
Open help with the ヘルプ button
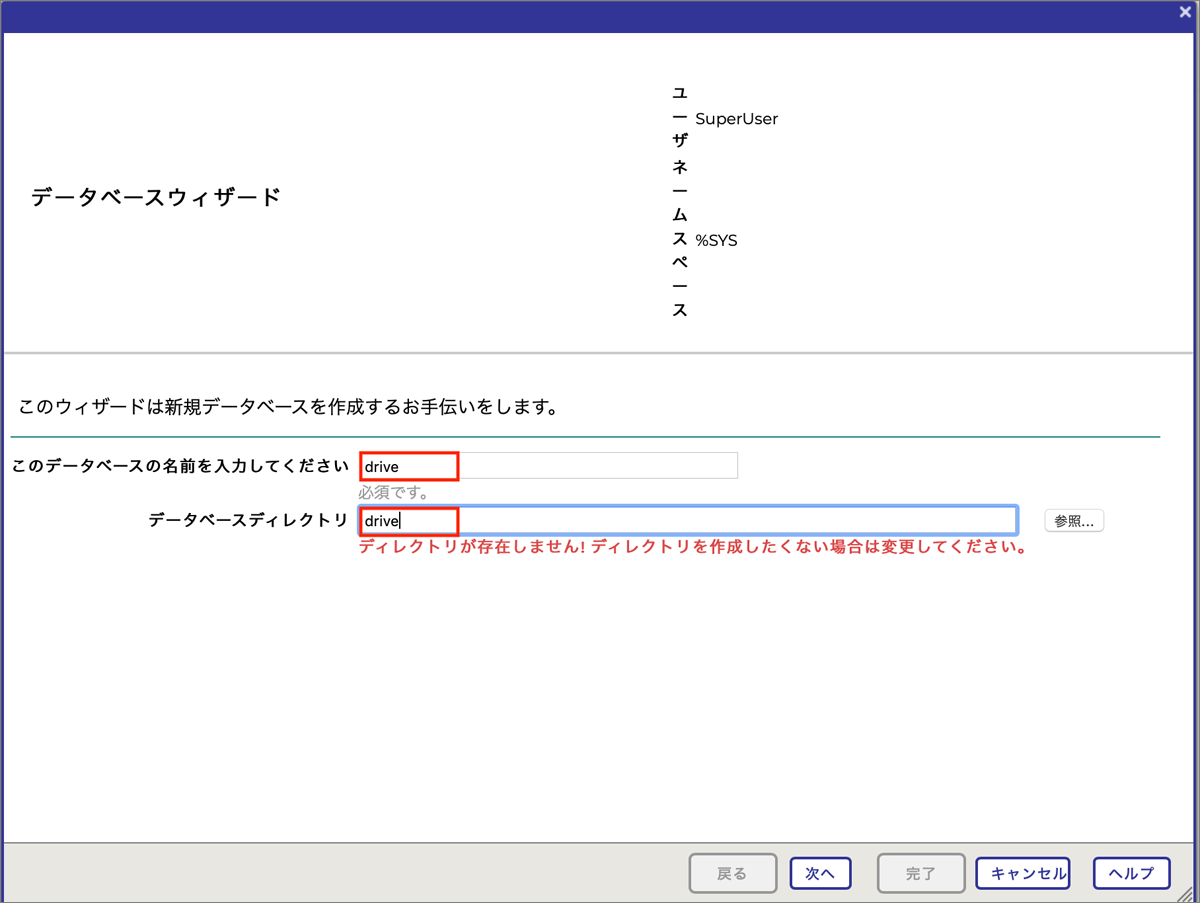(1131, 873)
